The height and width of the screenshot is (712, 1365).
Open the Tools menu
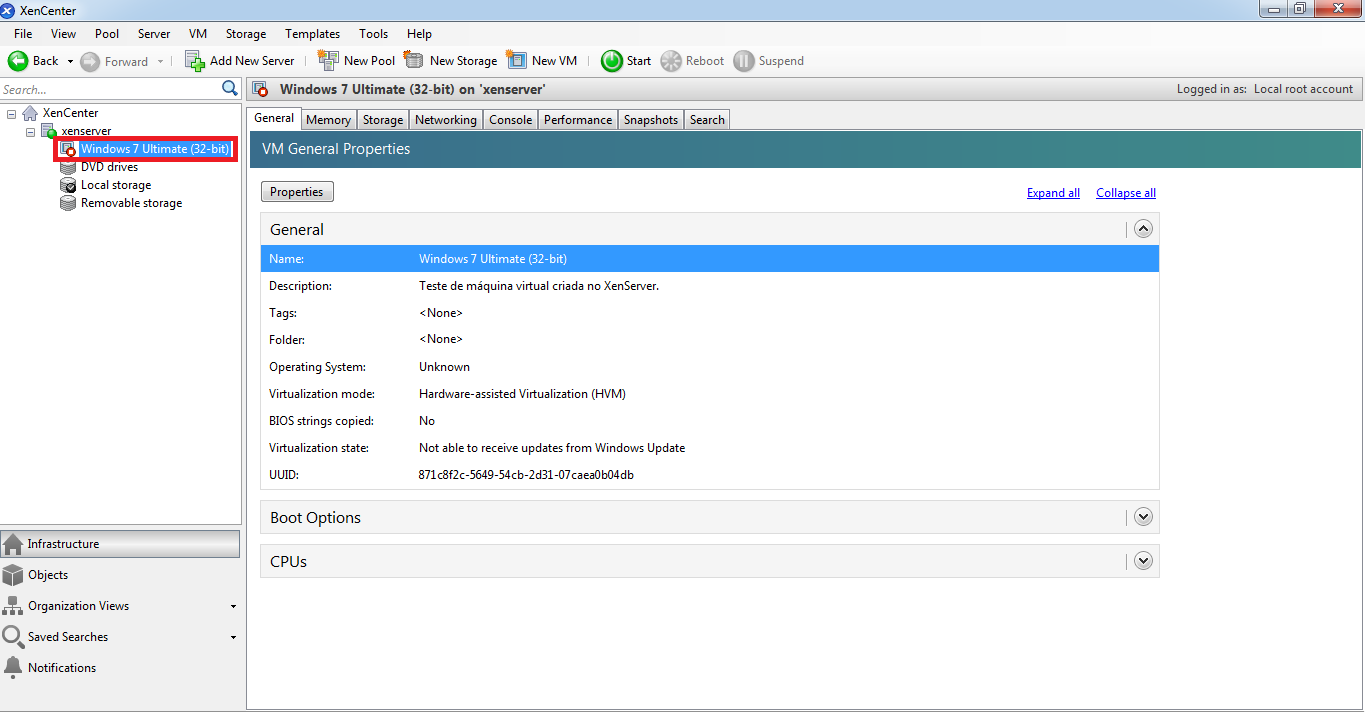pos(374,34)
